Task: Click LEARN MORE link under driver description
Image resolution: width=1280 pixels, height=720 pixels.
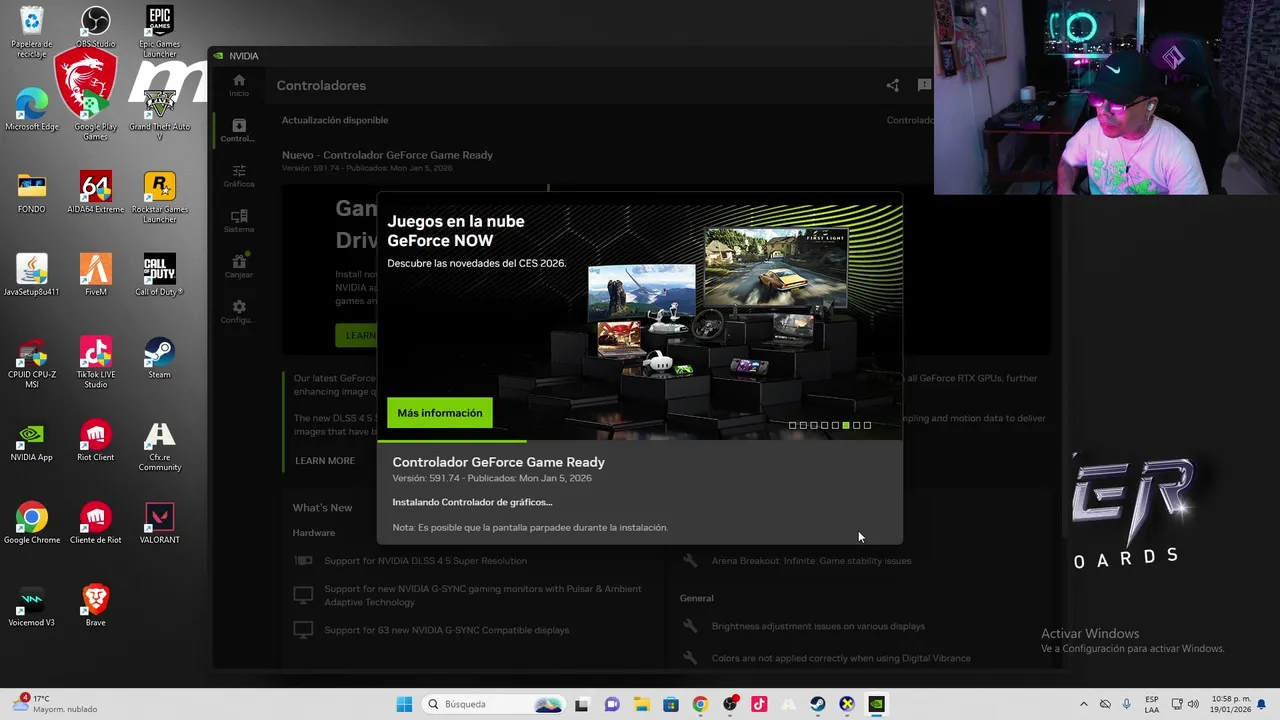Action: pyautogui.click(x=325, y=461)
